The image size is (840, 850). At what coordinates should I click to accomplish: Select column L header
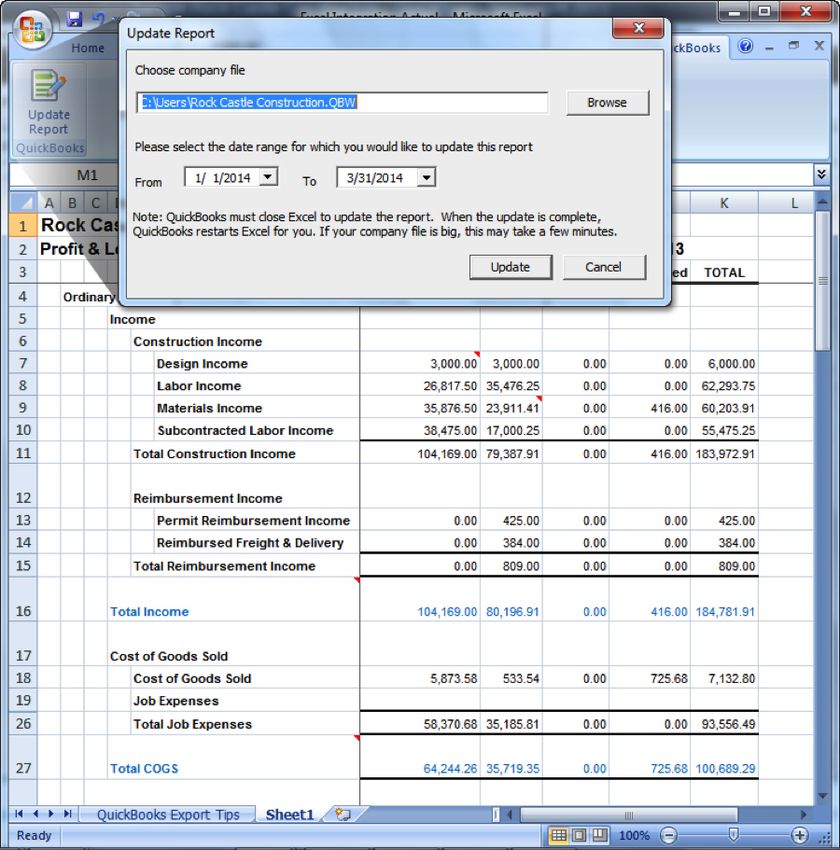794,203
